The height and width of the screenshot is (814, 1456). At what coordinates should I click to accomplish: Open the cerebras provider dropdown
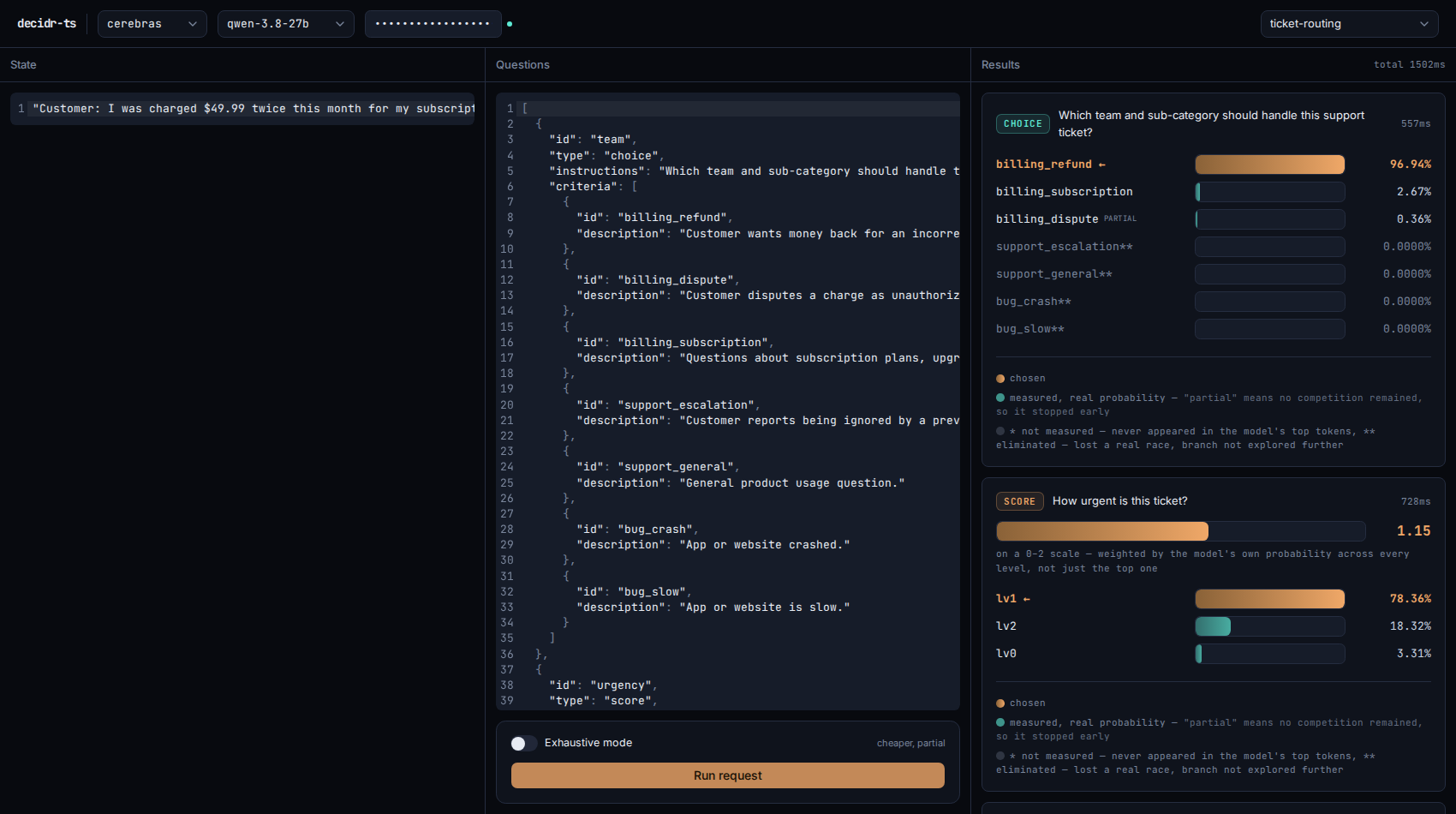pos(152,24)
